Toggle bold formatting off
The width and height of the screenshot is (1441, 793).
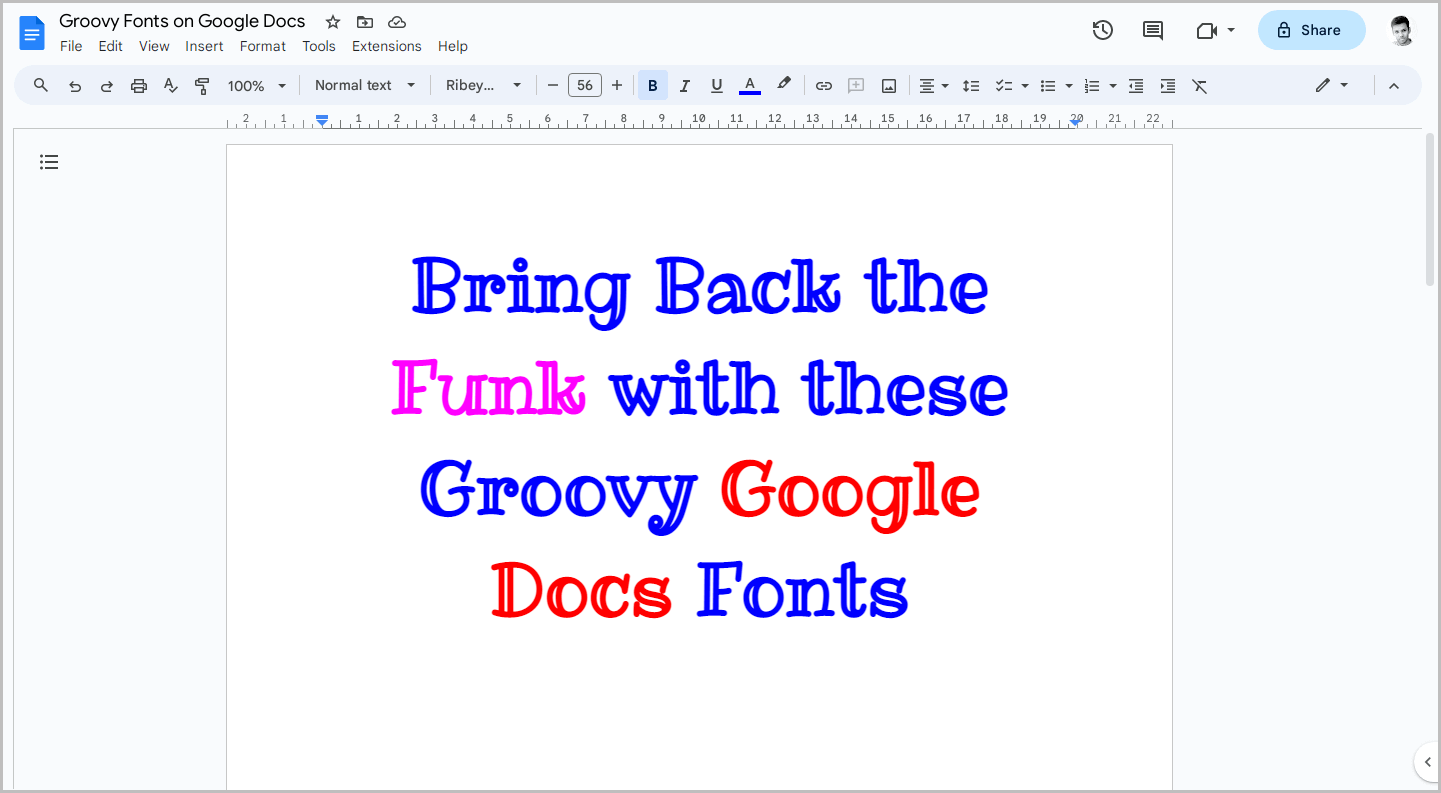tap(652, 85)
